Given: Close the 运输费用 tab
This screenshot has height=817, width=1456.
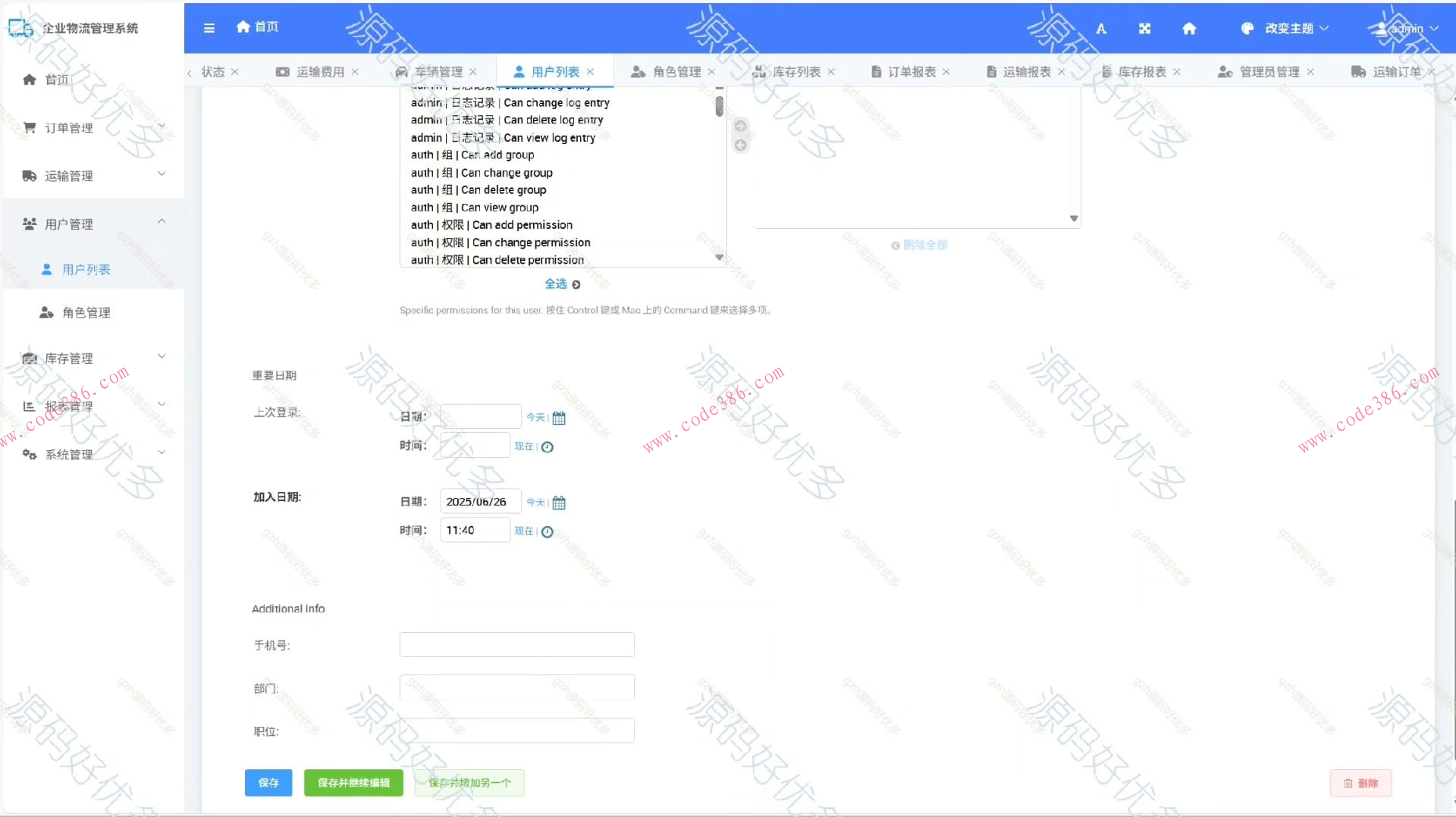Looking at the screenshot, I should (355, 72).
